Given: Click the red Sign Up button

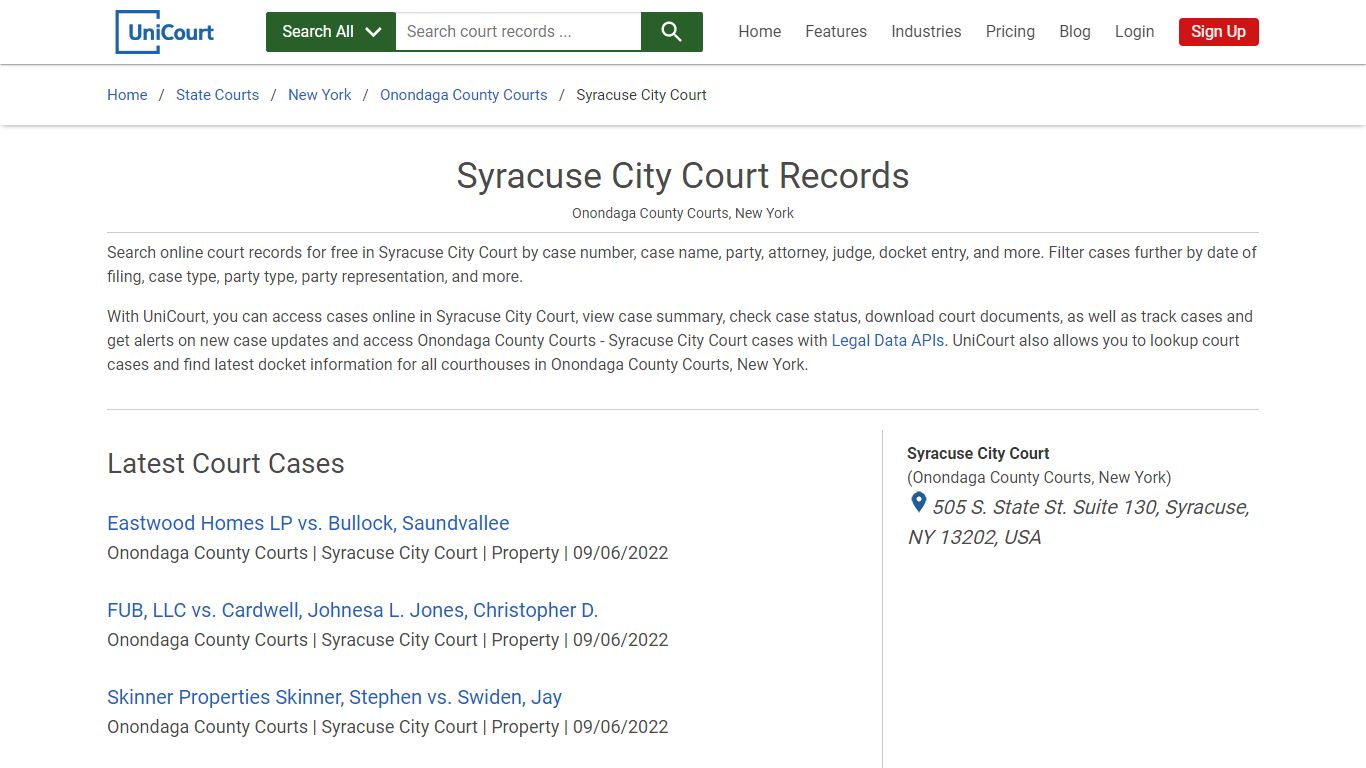Looking at the screenshot, I should [x=1218, y=32].
